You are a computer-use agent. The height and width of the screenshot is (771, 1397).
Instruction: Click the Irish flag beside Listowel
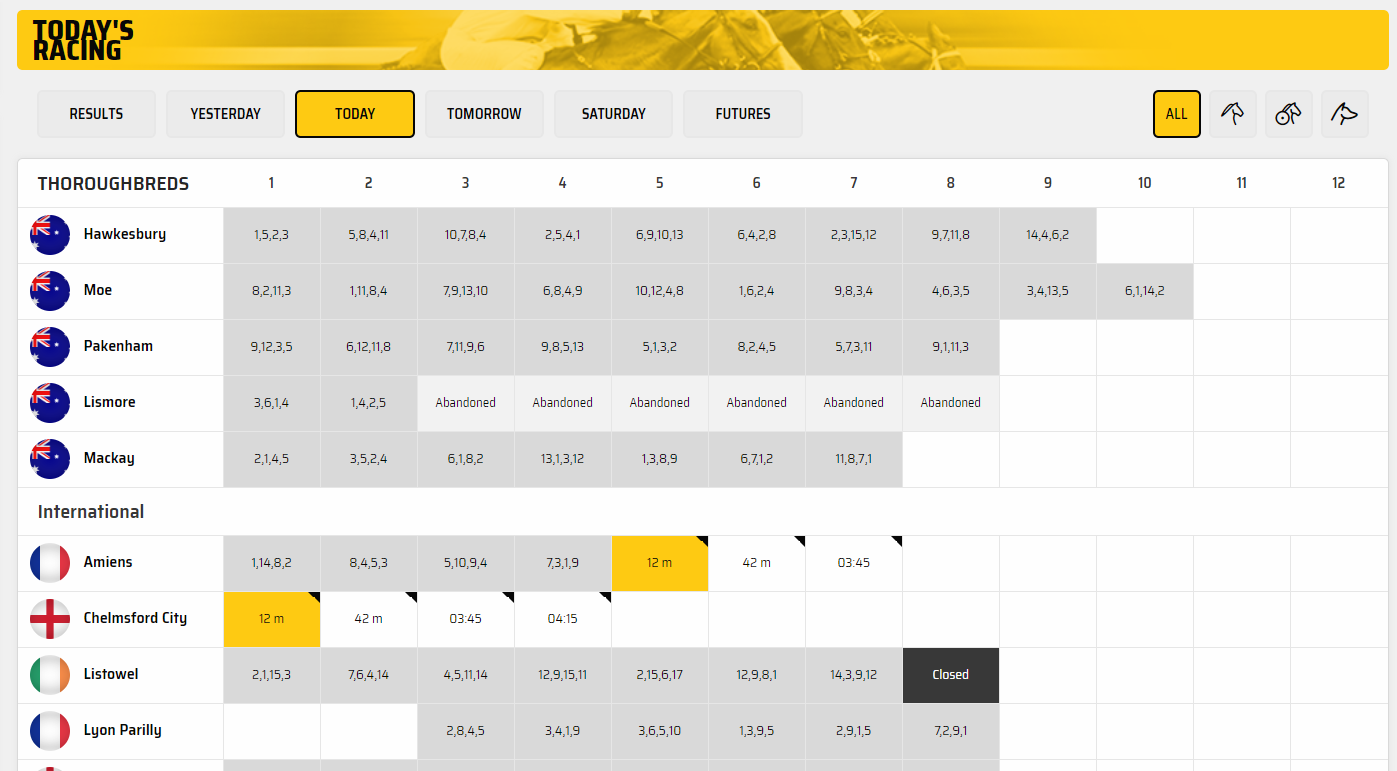50,675
